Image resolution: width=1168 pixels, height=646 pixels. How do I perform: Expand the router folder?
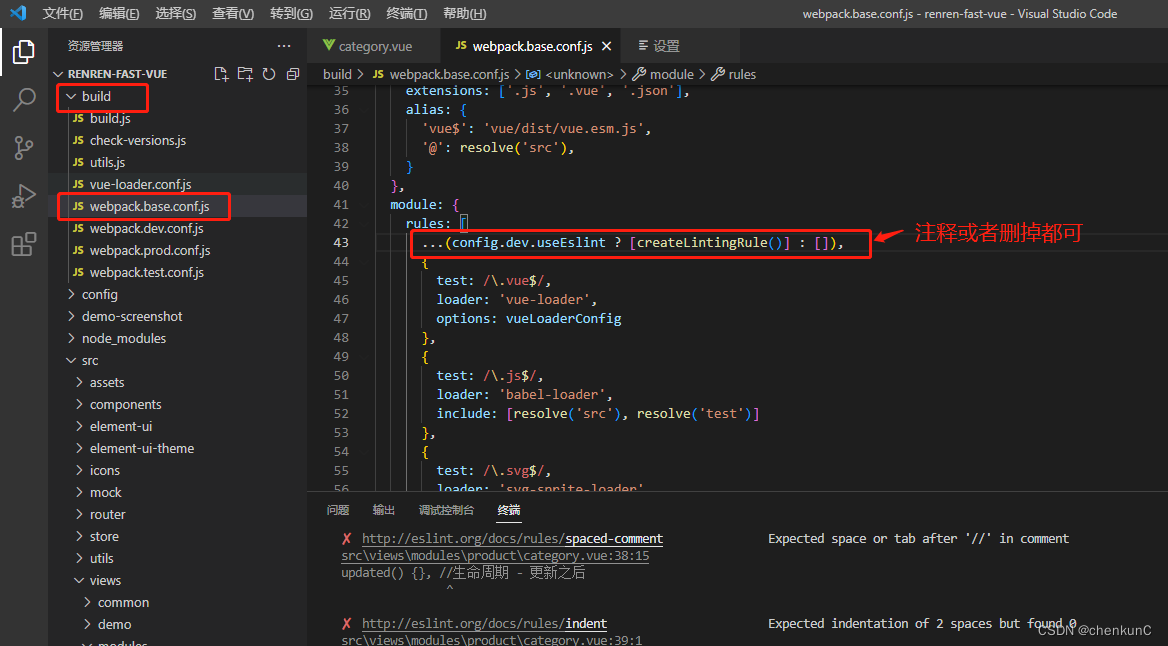click(x=177, y=514)
